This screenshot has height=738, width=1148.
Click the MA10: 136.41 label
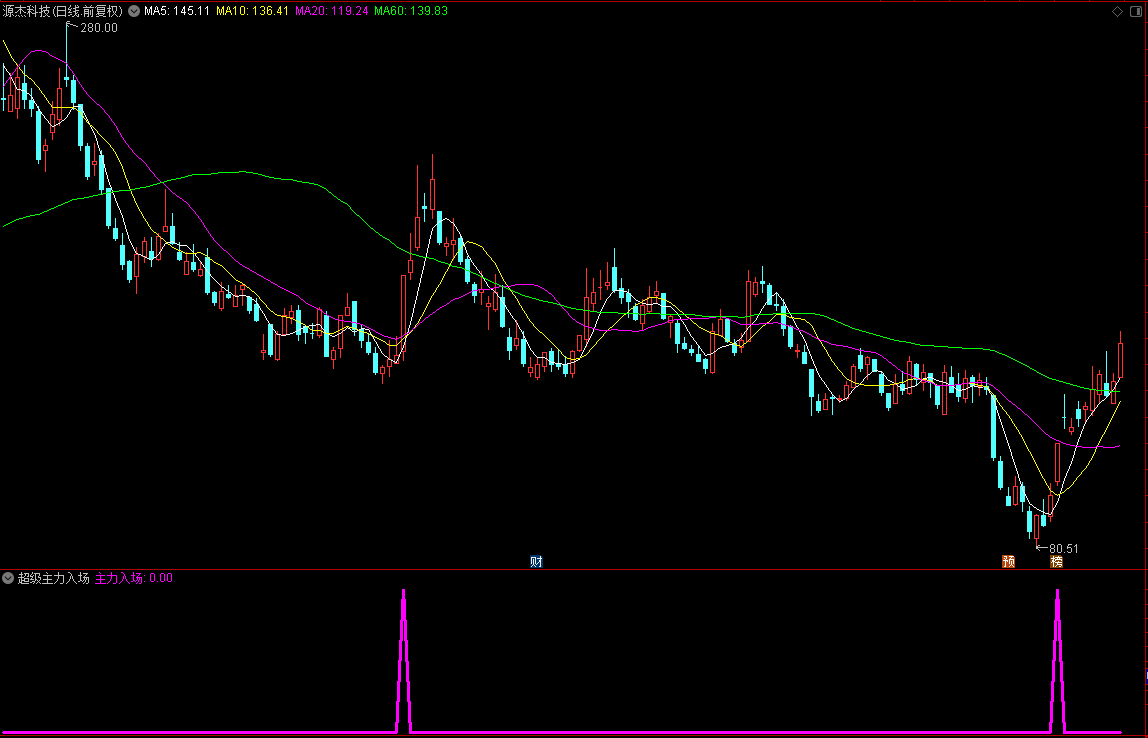point(253,11)
